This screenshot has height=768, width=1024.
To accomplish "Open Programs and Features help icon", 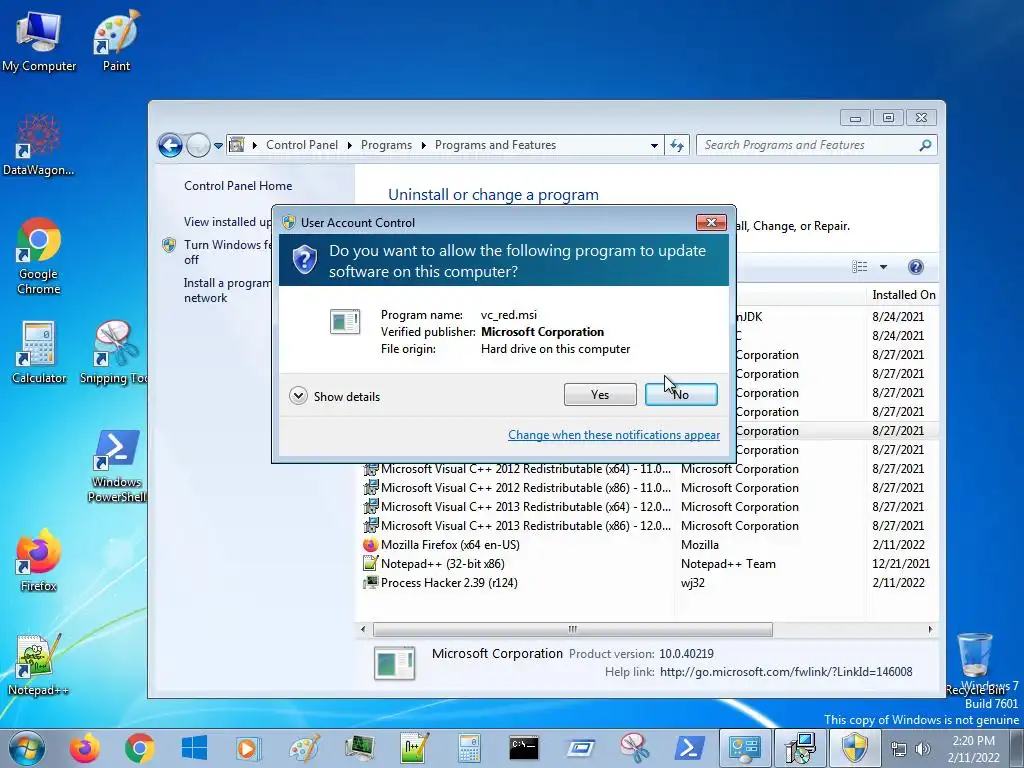I will click(x=916, y=266).
